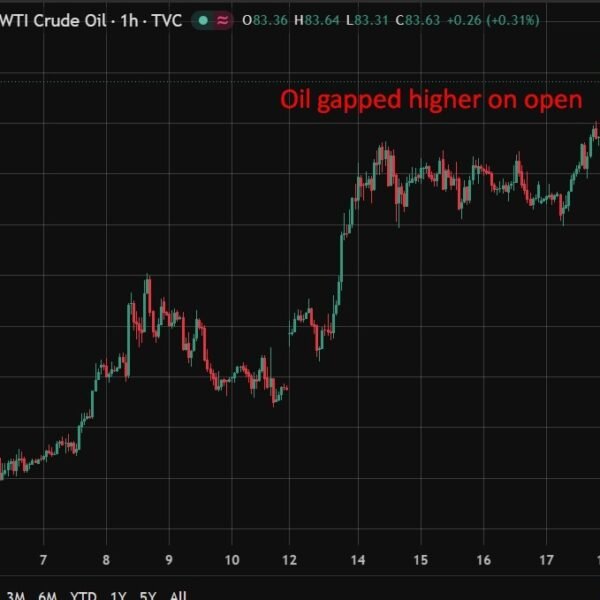
Task: Select the 6M time range button
Action: click(47, 595)
